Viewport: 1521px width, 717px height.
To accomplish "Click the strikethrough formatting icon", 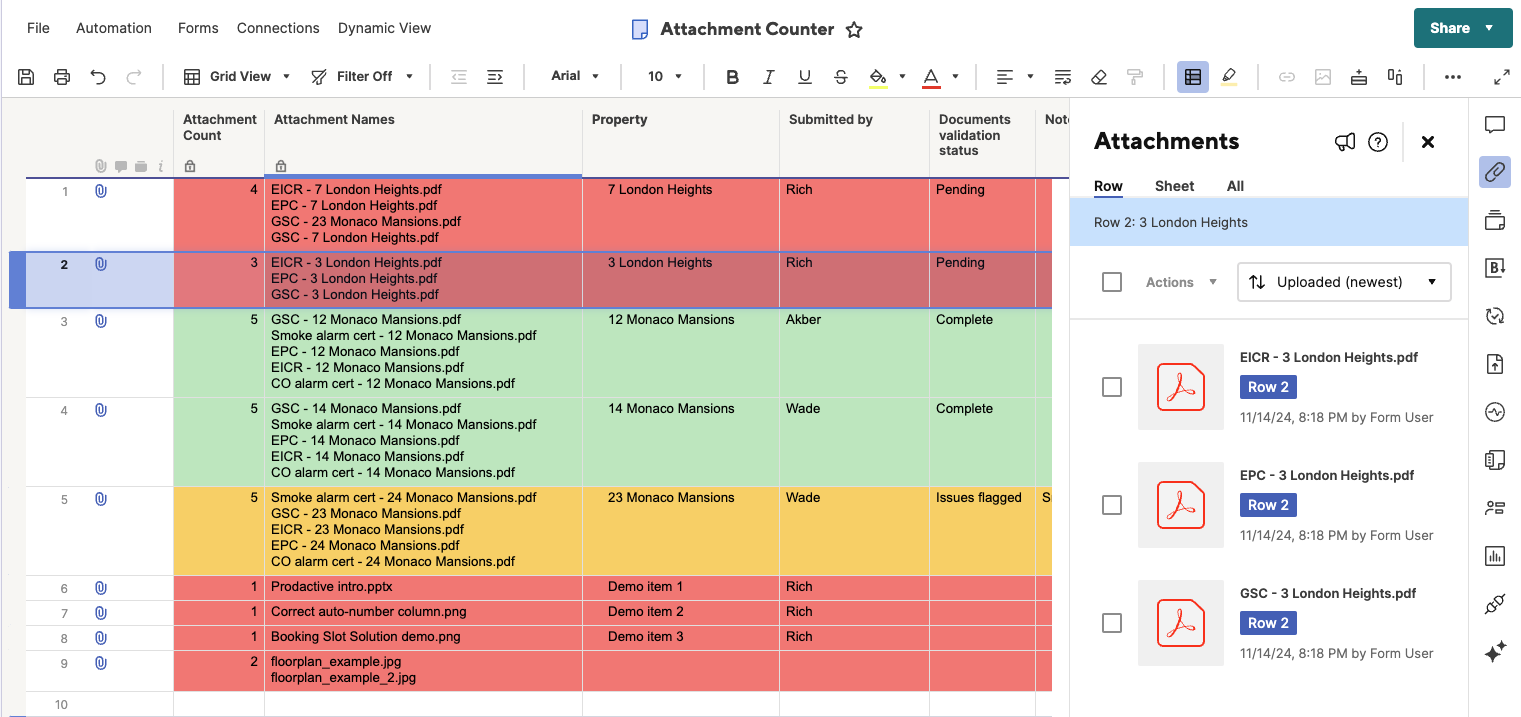I will pos(841,76).
